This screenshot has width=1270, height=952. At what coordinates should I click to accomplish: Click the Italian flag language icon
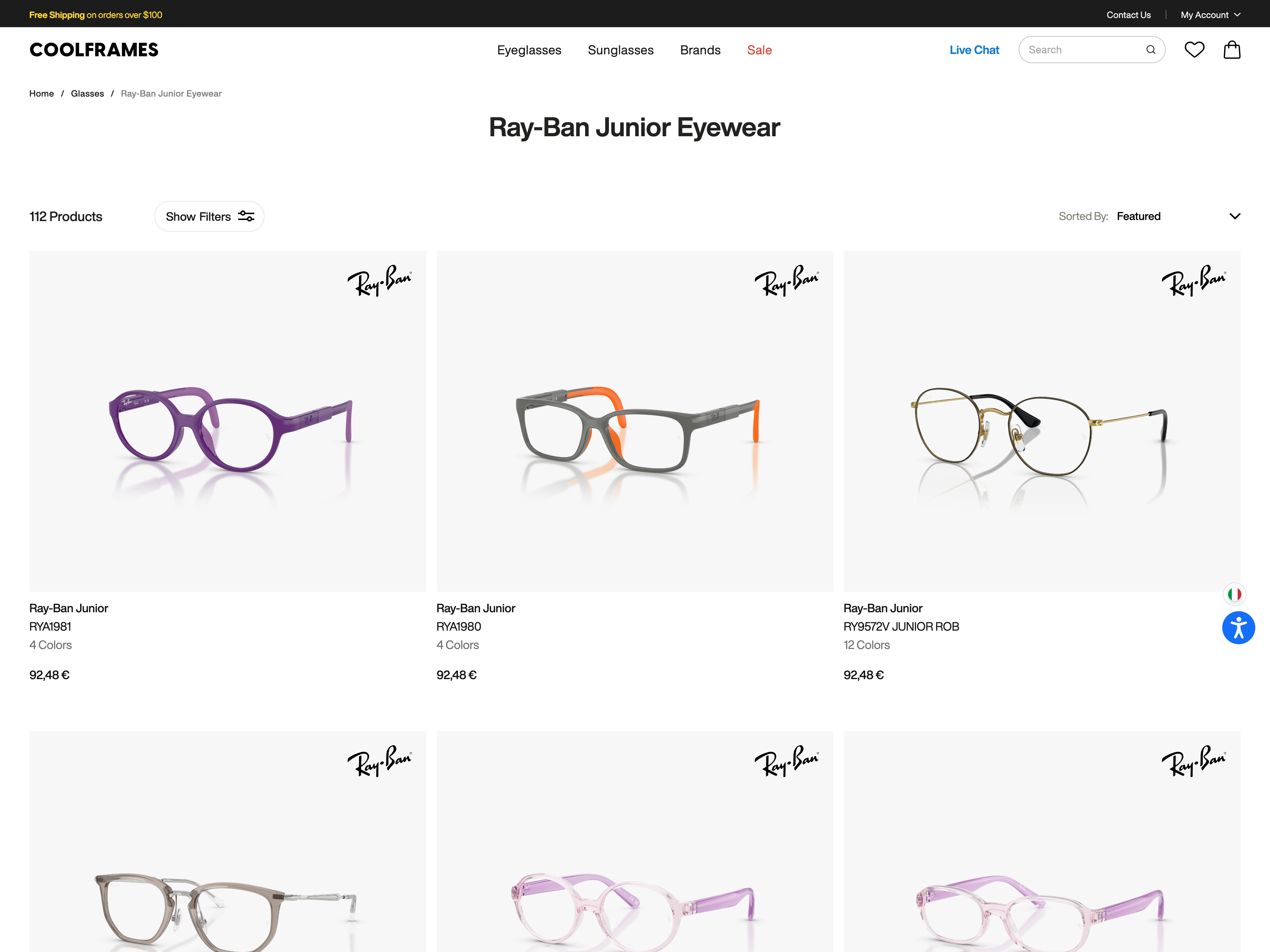pyautogui.click(x=1234, y=594)
